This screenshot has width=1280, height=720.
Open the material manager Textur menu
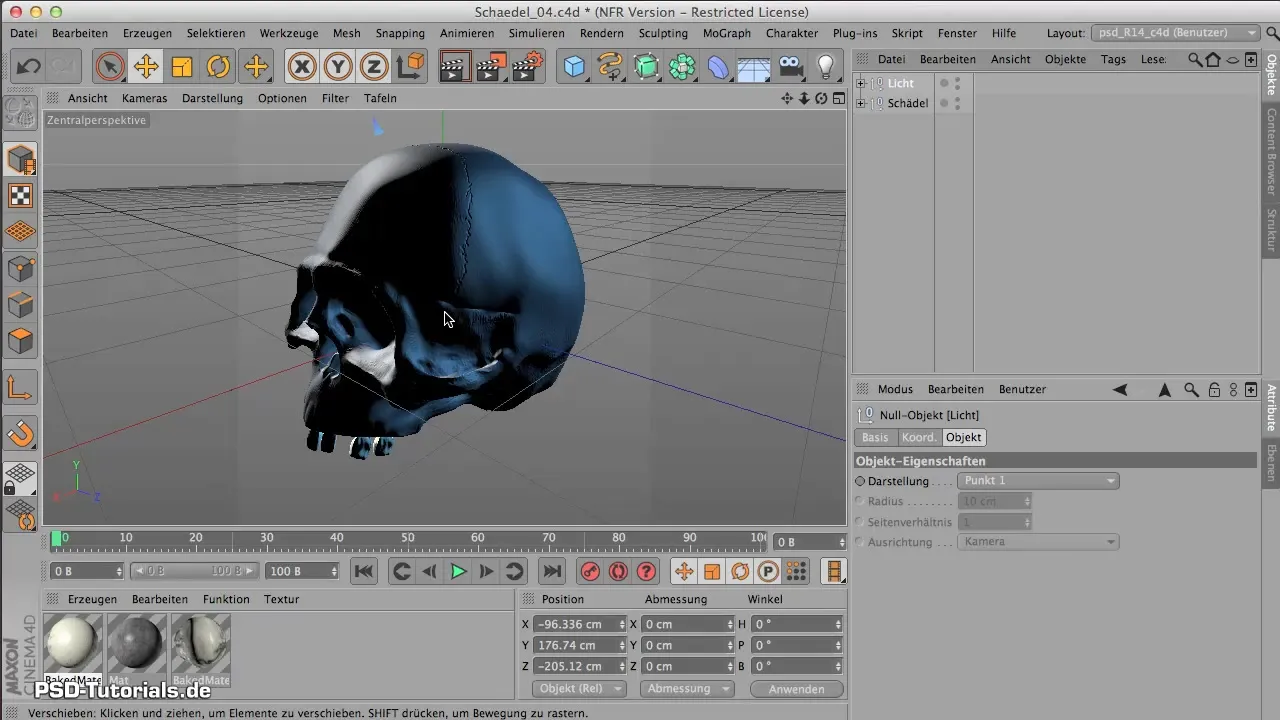pos(281,599)
